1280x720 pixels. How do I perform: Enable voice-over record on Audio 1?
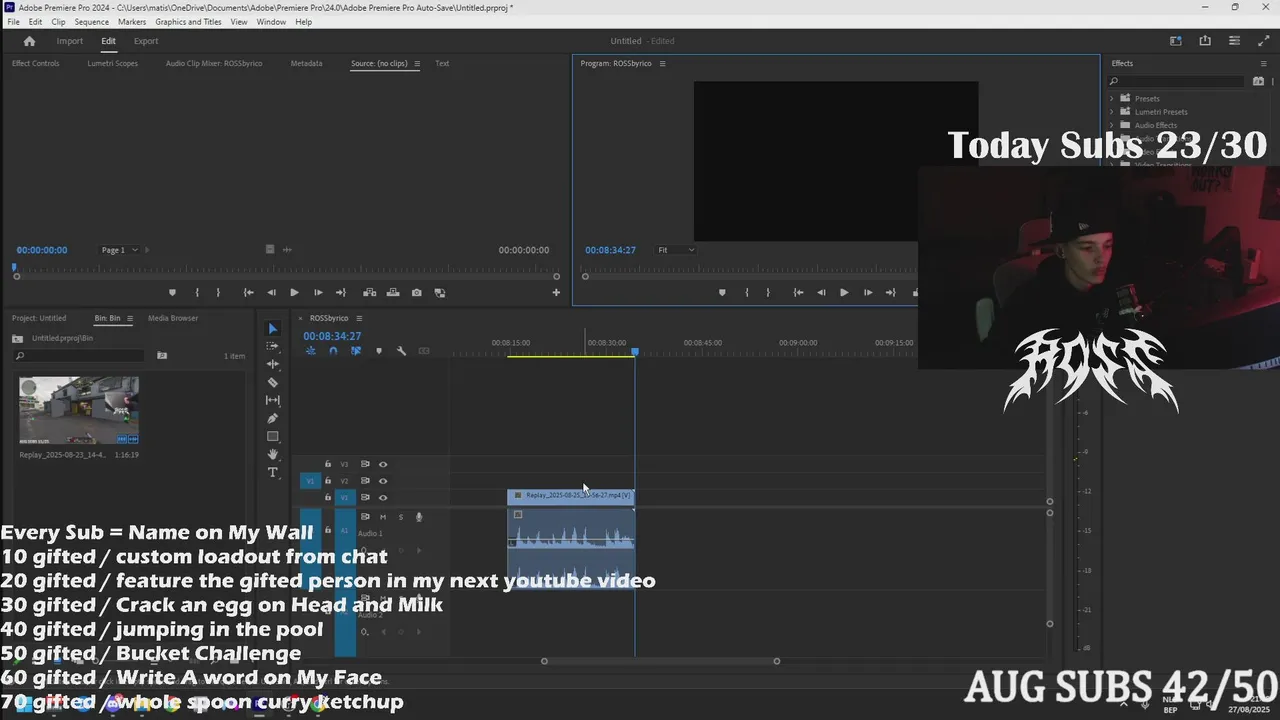(x=419, y=517)
